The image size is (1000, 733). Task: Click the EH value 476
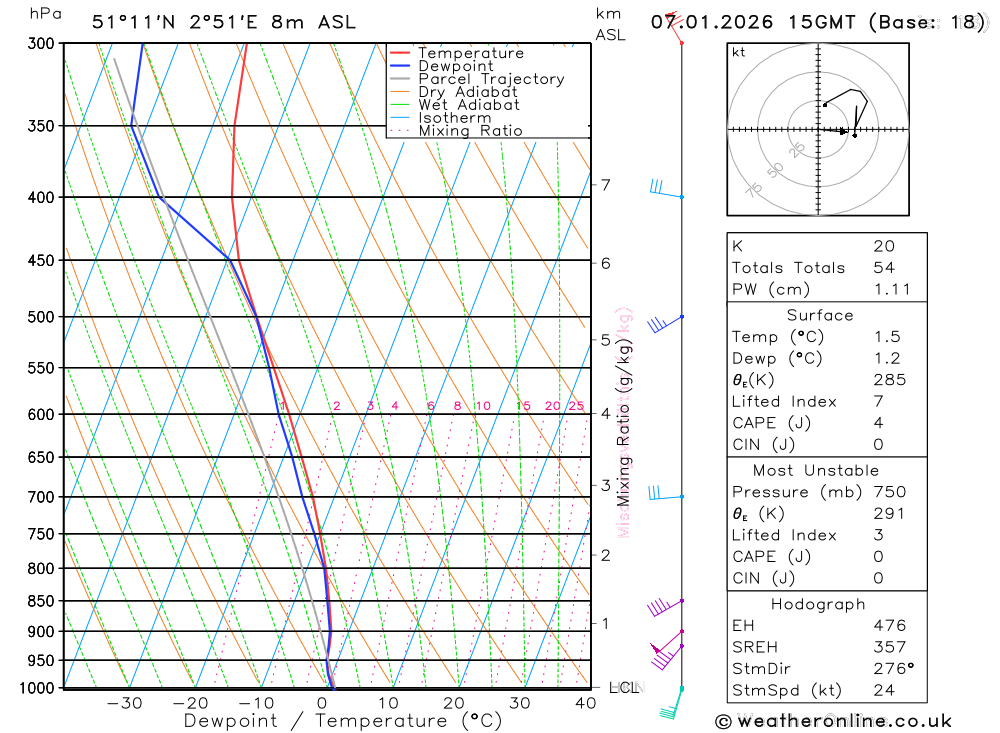coord(889,626)
